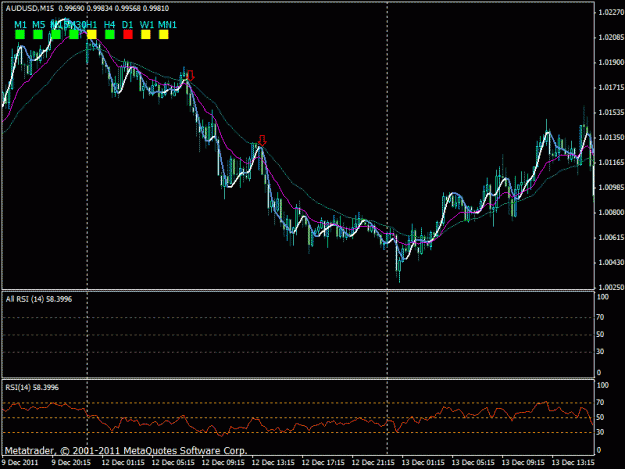
Task: Click the 13 Dec 09:15 time label
Action: [x=523, y=463]
